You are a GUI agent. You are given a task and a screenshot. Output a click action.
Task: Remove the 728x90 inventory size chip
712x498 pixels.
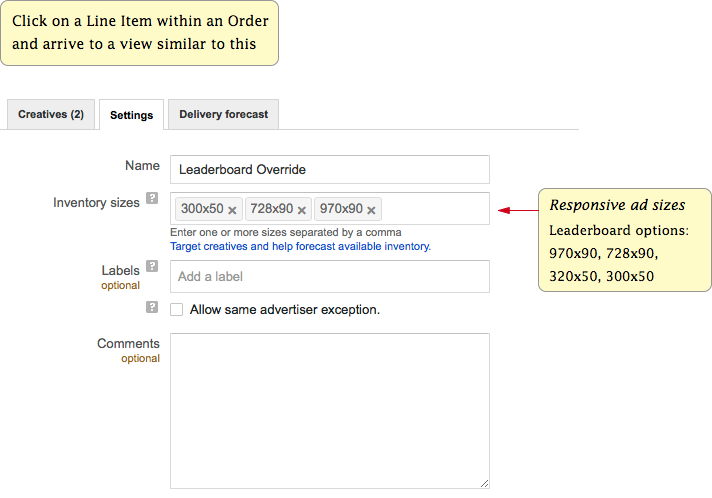click(302, 210)
